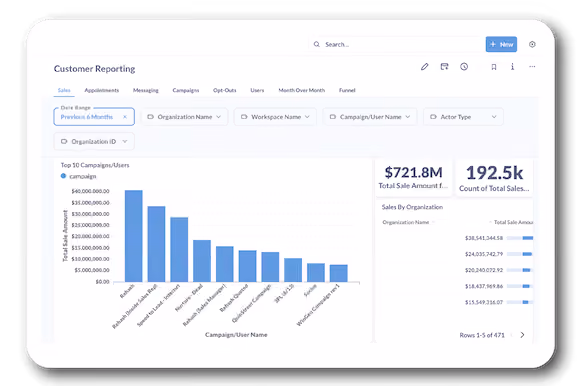Image resolution: width=582 pixels, height=386 pixels.
Task: Click the $20,240,072.92 row value
Action: (x=484, y=270)
